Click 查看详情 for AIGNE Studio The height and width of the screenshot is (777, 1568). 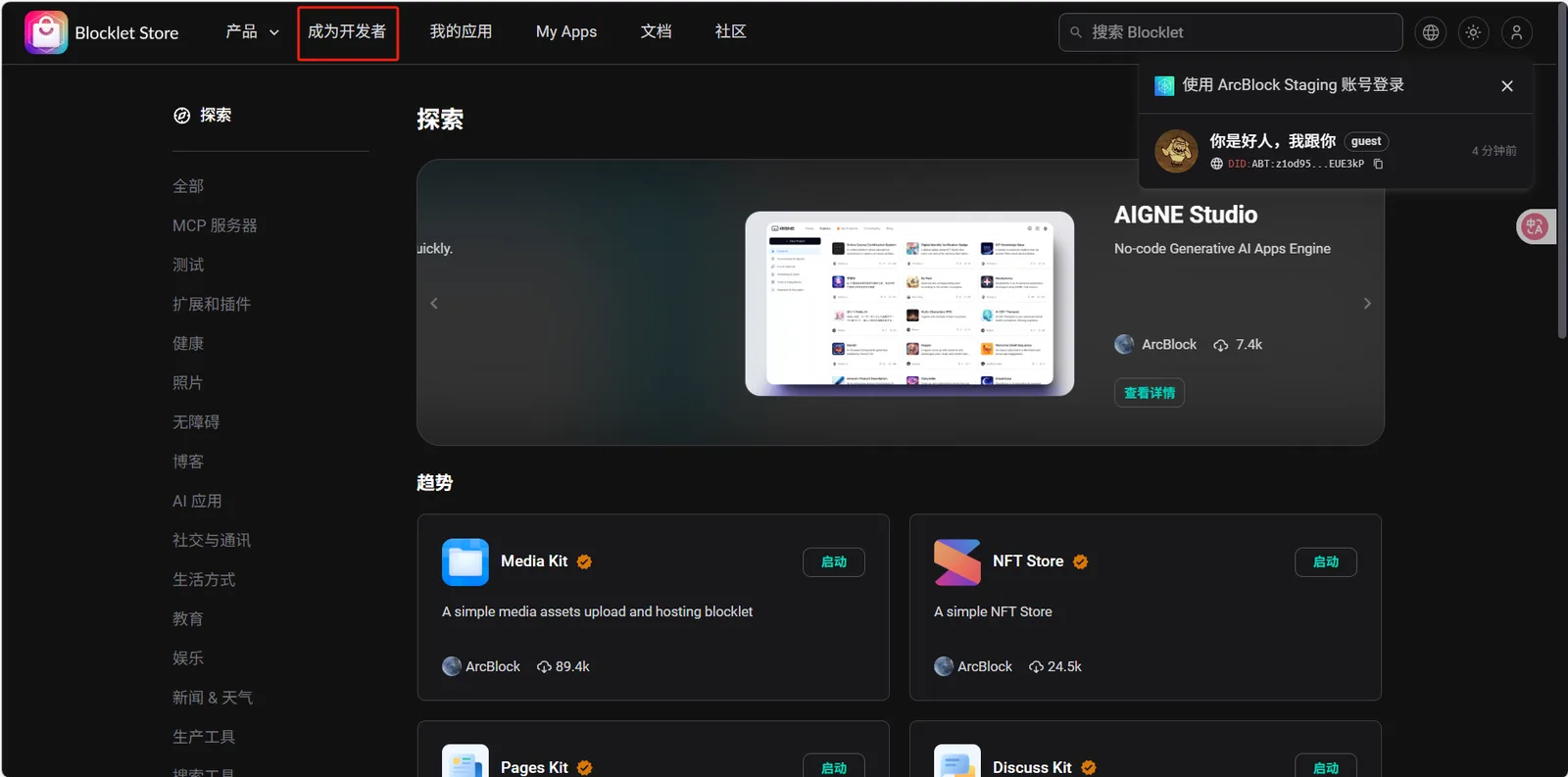tap(1150, 393)
